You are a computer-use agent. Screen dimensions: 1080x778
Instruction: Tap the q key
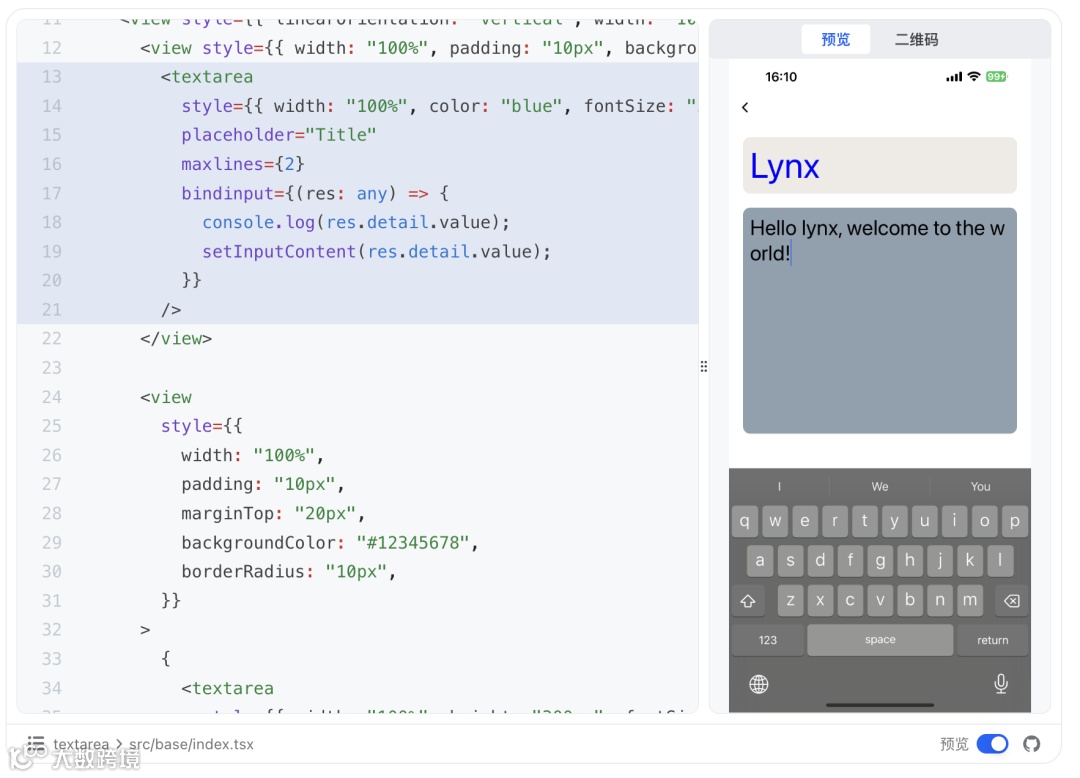(x=745, y=521)
